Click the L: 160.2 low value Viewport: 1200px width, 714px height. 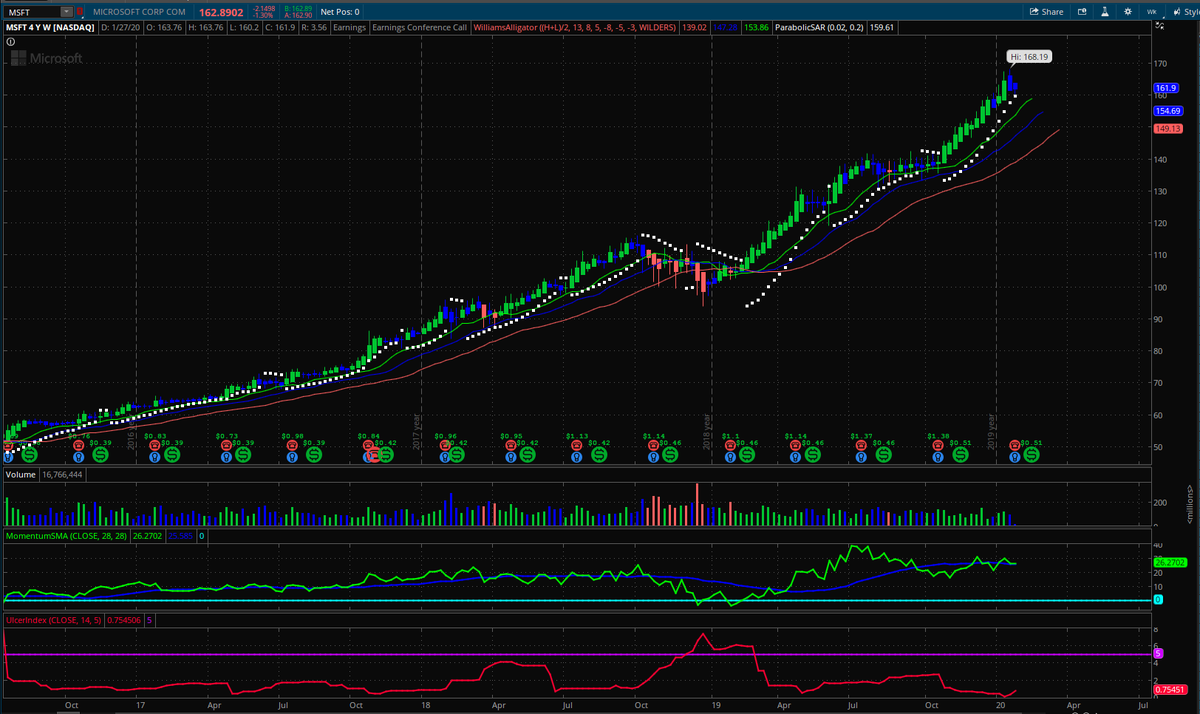pos(242,27)
